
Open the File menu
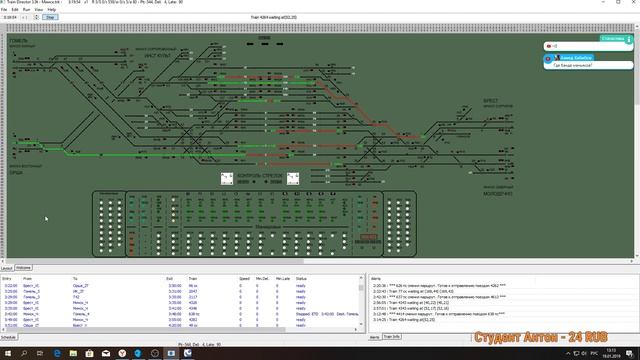tap(4, 9)
